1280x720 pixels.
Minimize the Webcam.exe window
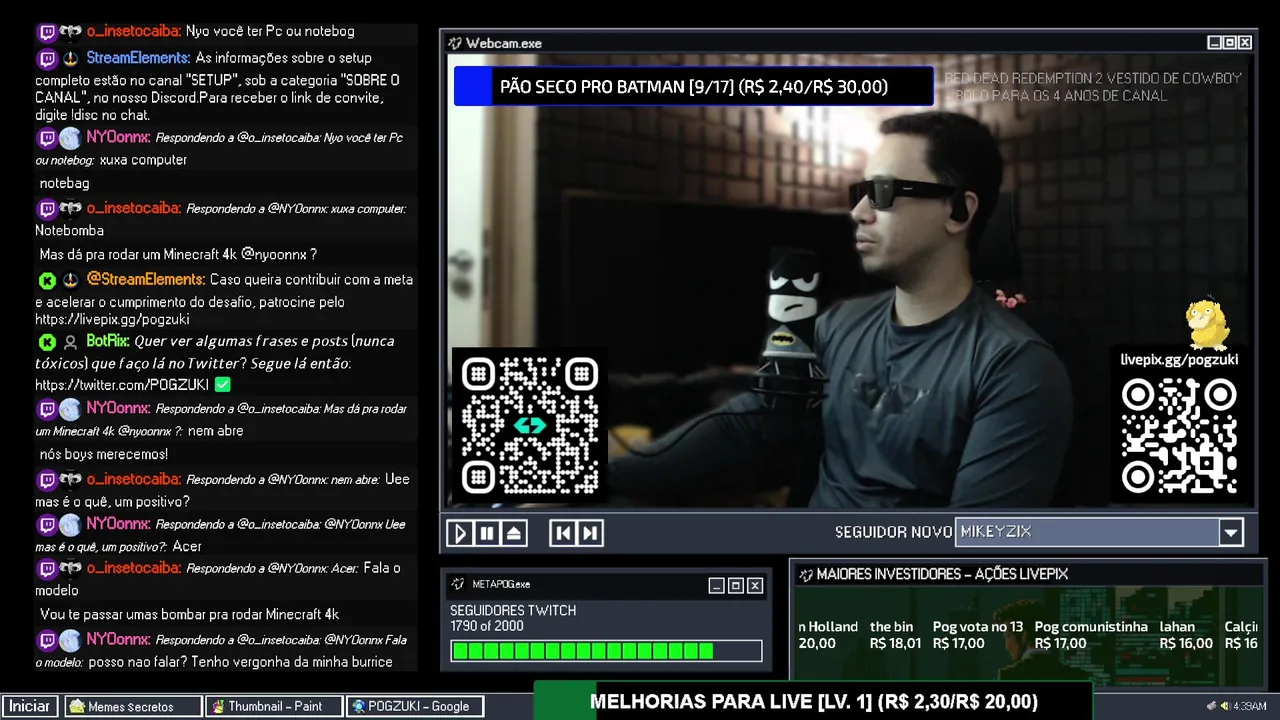click(1214, 43)
